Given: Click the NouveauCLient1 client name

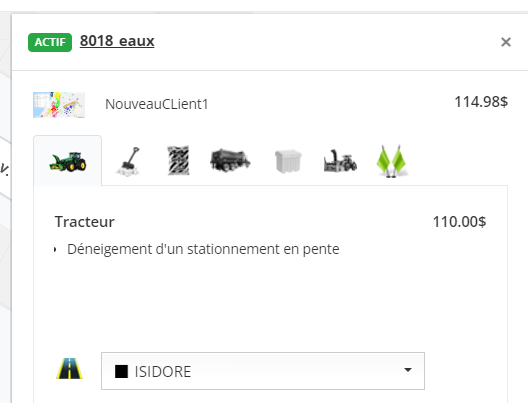Looking at the screenshot, I should pos(157,104).
